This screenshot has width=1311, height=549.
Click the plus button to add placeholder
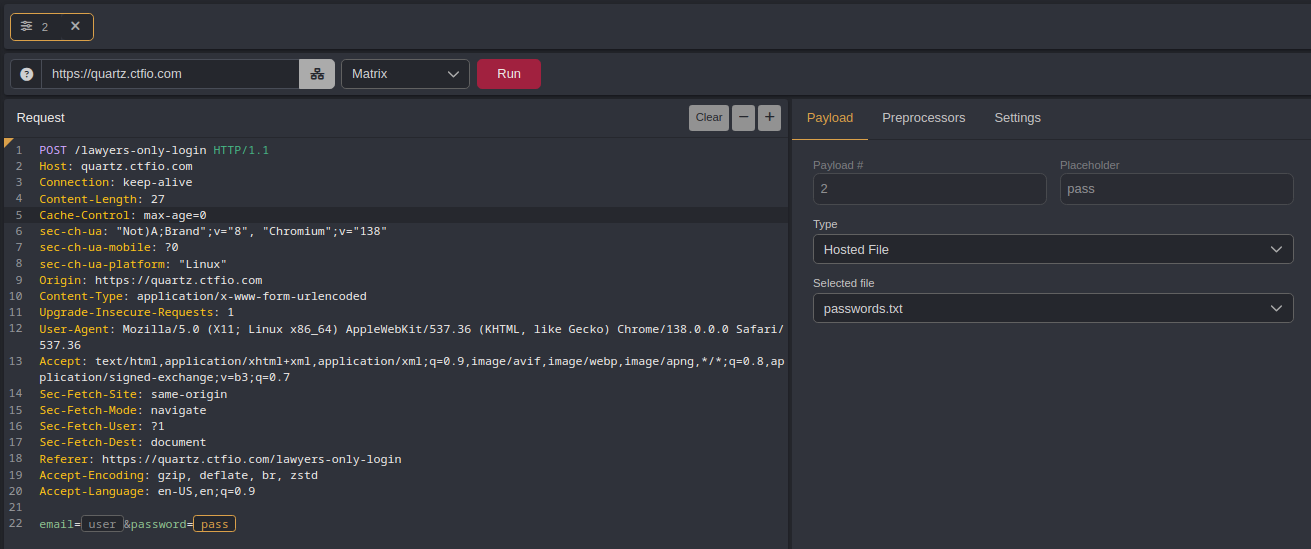tap(769, 118)
